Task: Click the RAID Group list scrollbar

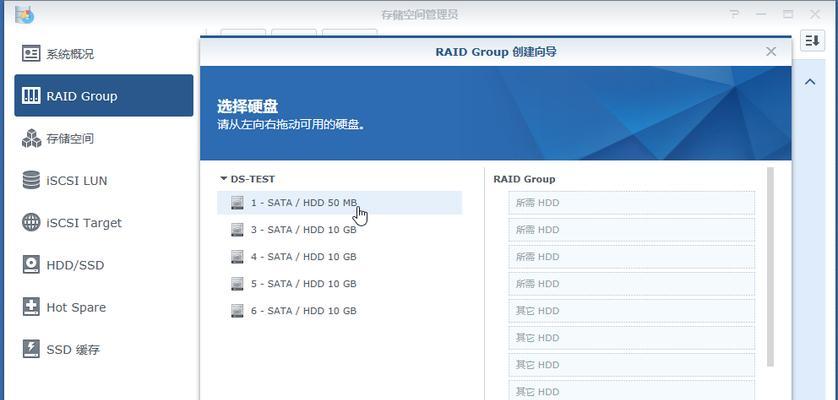Action: (x=770, y=267)
